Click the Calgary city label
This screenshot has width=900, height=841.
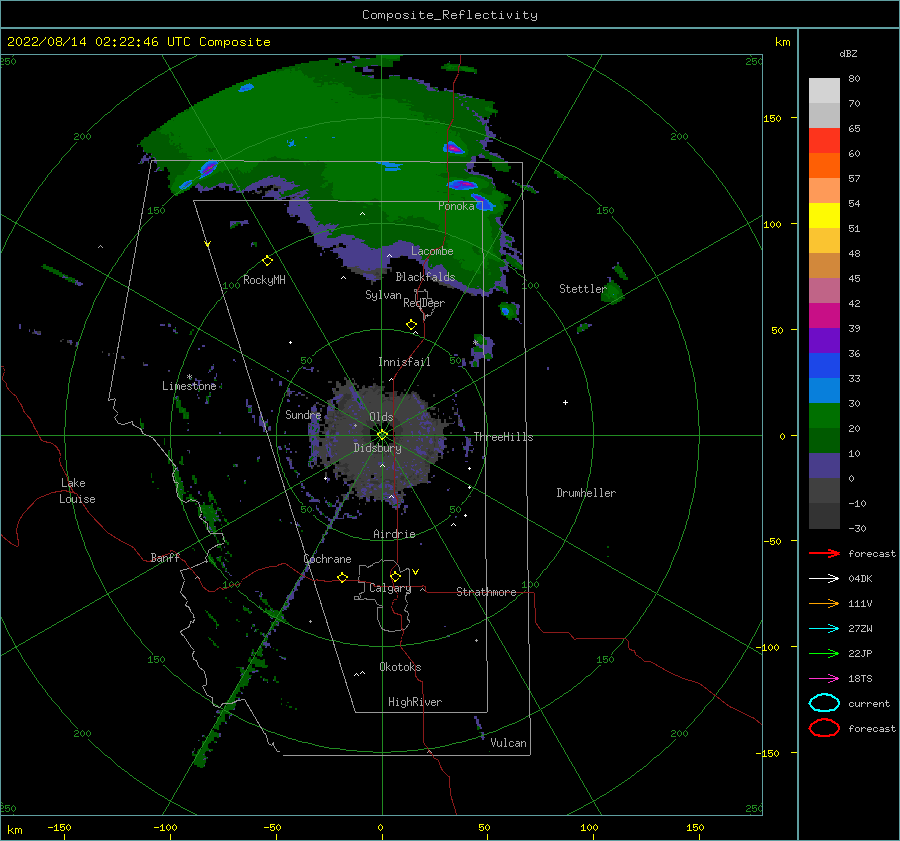point(390,588)
